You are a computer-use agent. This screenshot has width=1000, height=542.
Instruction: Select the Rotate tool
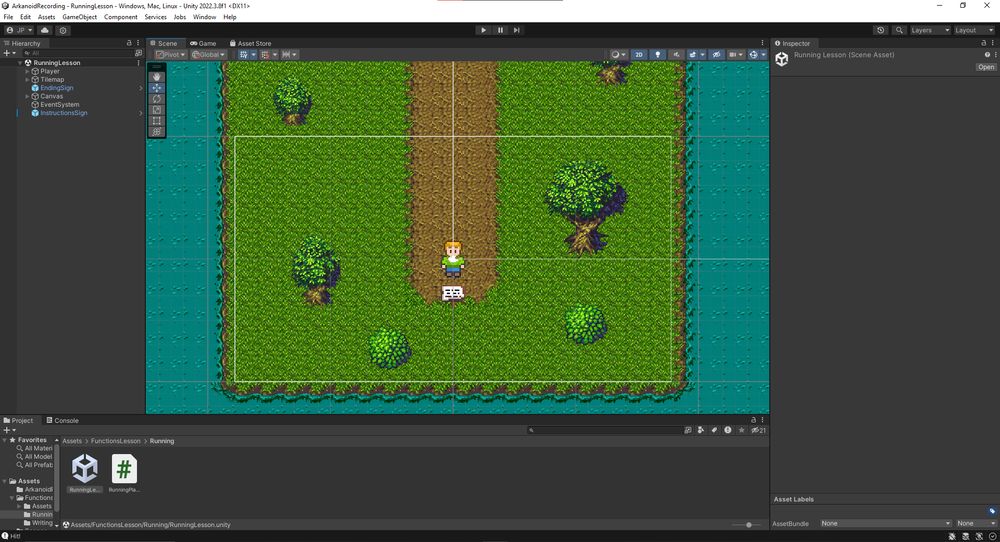(x=156, y=99)
